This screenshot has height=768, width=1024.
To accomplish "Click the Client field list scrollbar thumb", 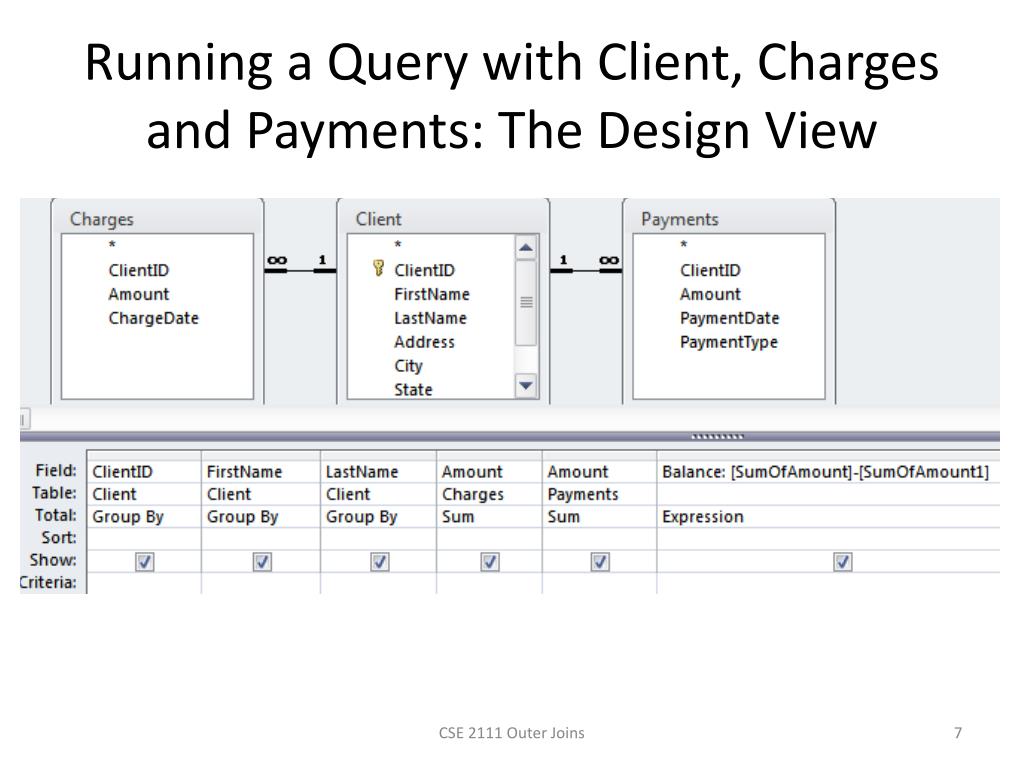I will tap(526, 302).
